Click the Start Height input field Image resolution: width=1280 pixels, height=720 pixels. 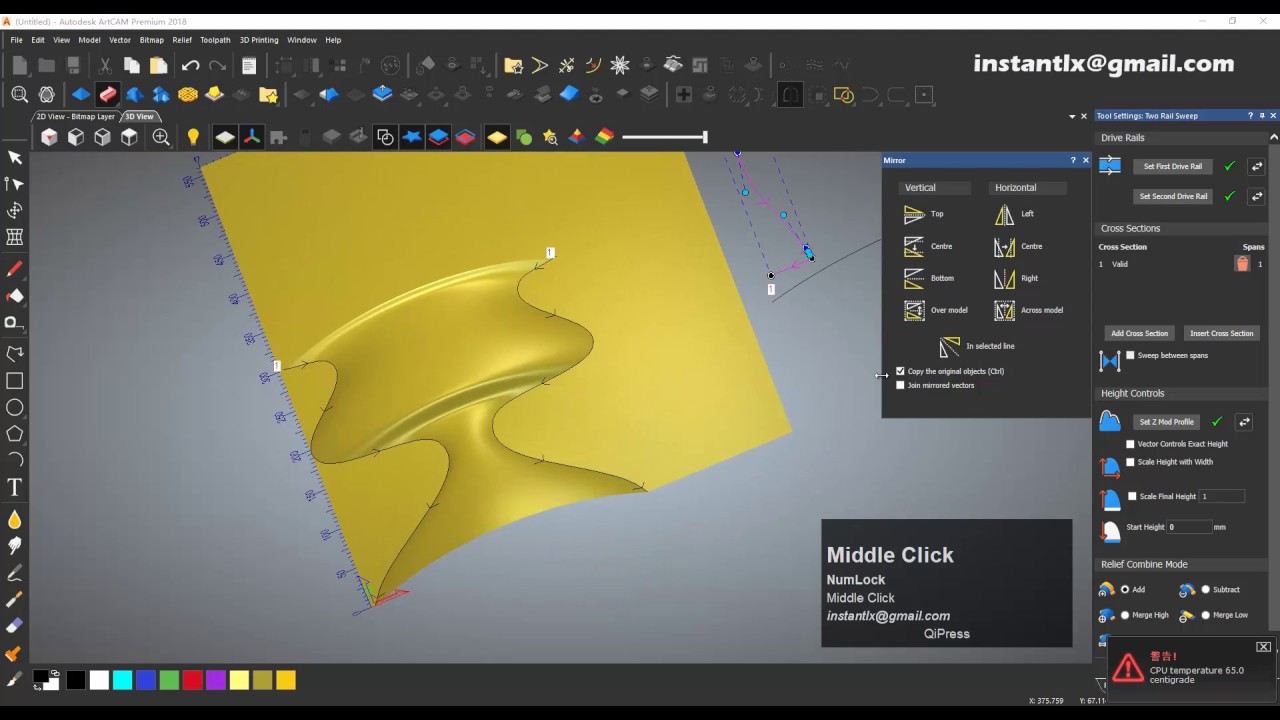click(x=1190, y=527)
